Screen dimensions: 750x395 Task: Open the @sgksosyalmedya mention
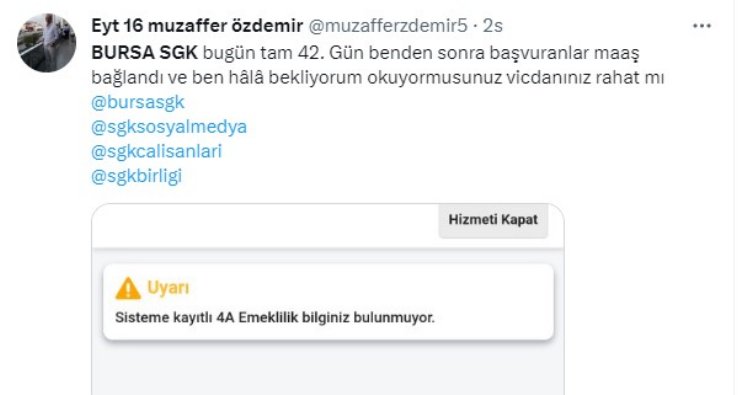pos(169,127)
